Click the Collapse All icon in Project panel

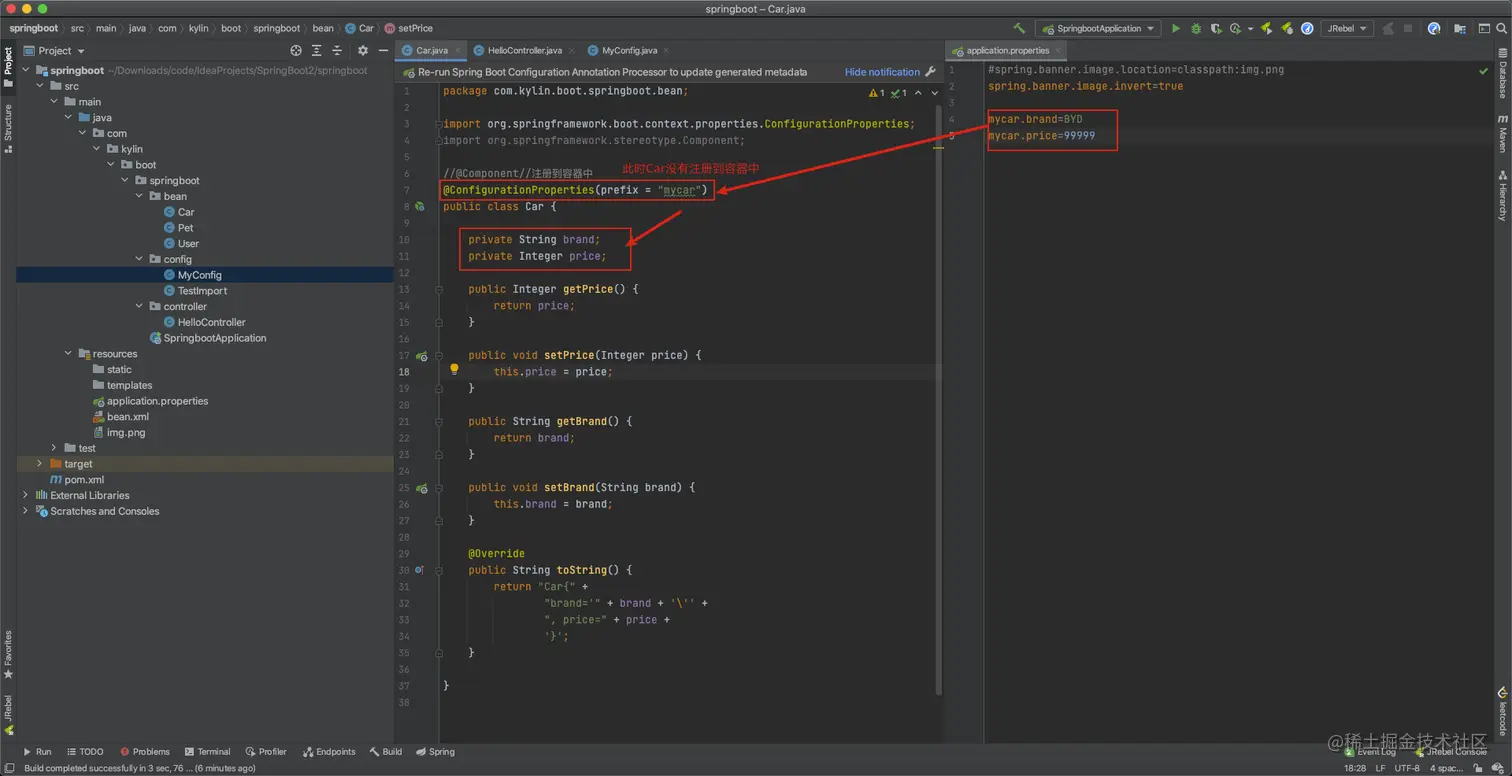point(338,50)
